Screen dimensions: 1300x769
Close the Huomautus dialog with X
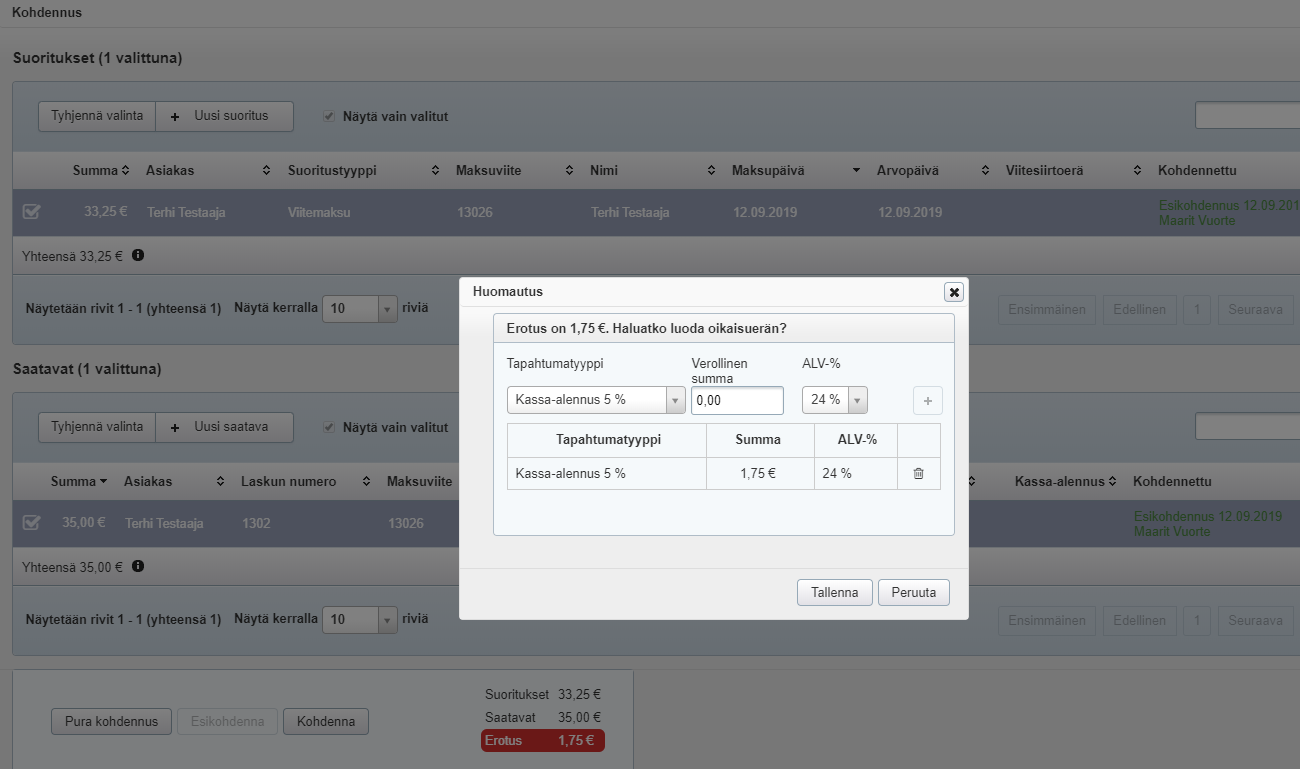(x=954, y=292)
